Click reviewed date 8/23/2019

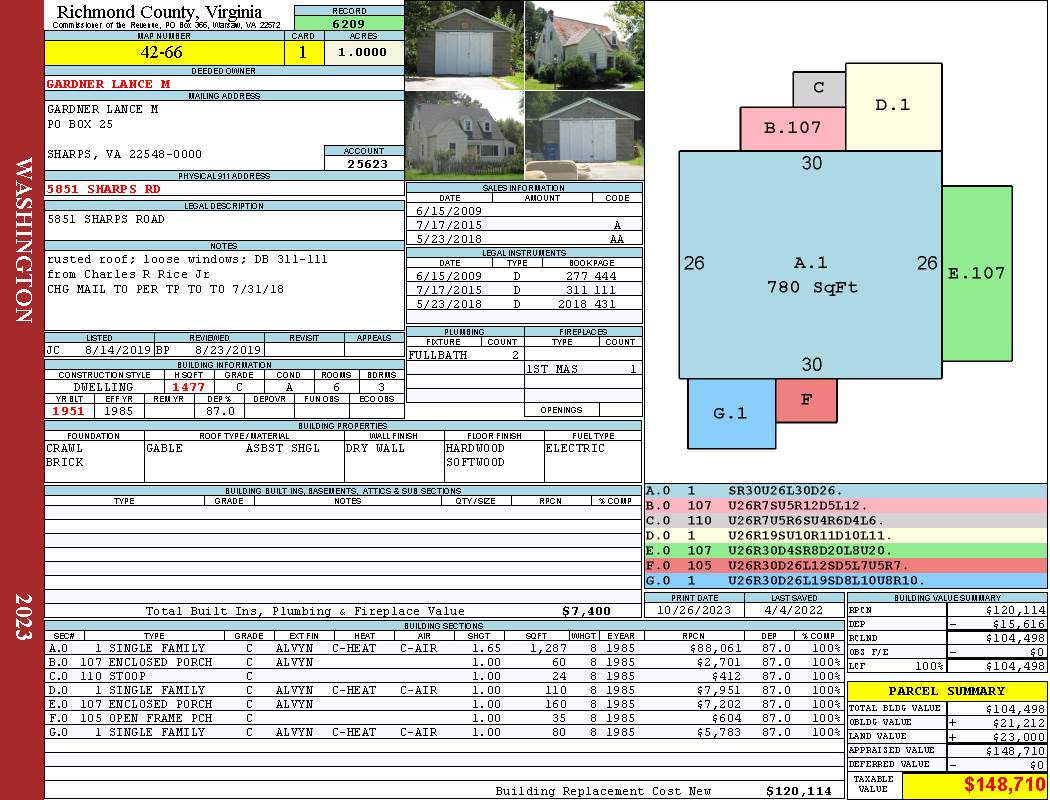228,349
